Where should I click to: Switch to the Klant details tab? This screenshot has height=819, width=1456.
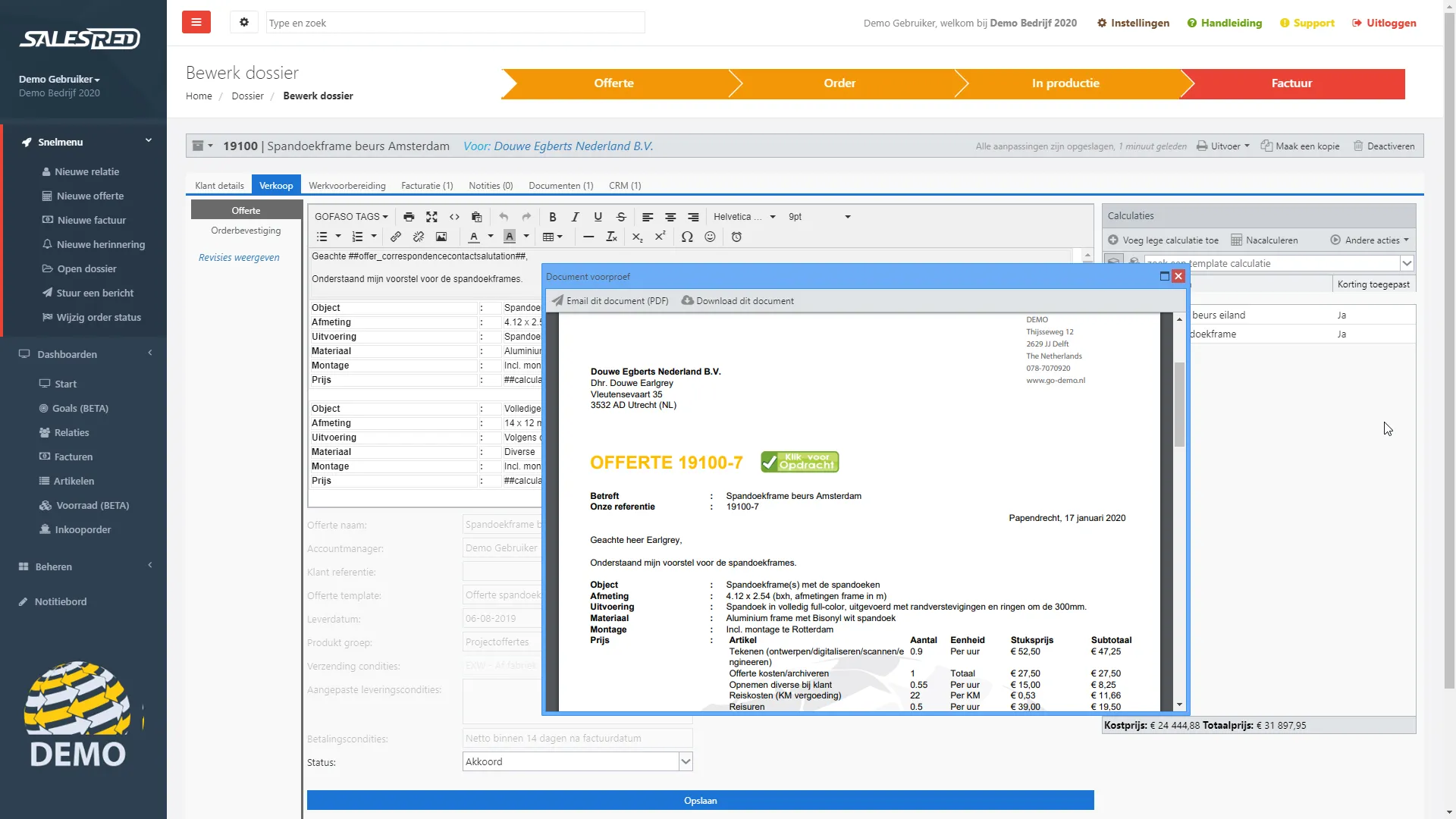(x=219, y=186)
